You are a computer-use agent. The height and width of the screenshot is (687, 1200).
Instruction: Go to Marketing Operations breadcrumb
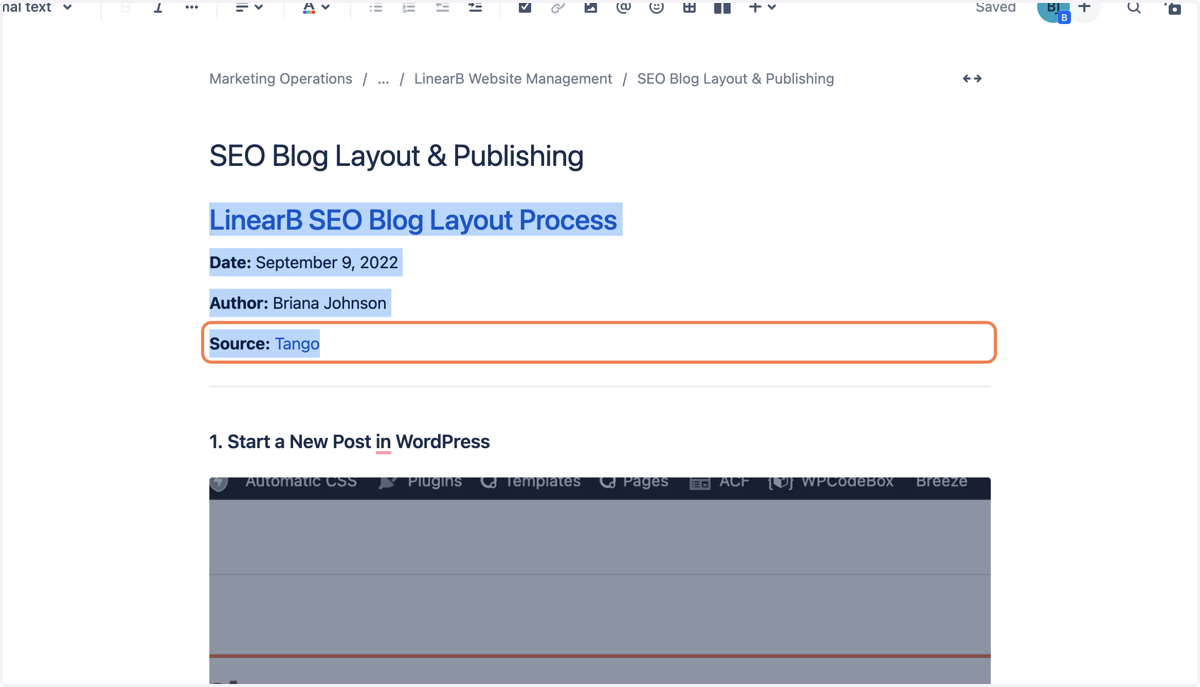point(281,79)
